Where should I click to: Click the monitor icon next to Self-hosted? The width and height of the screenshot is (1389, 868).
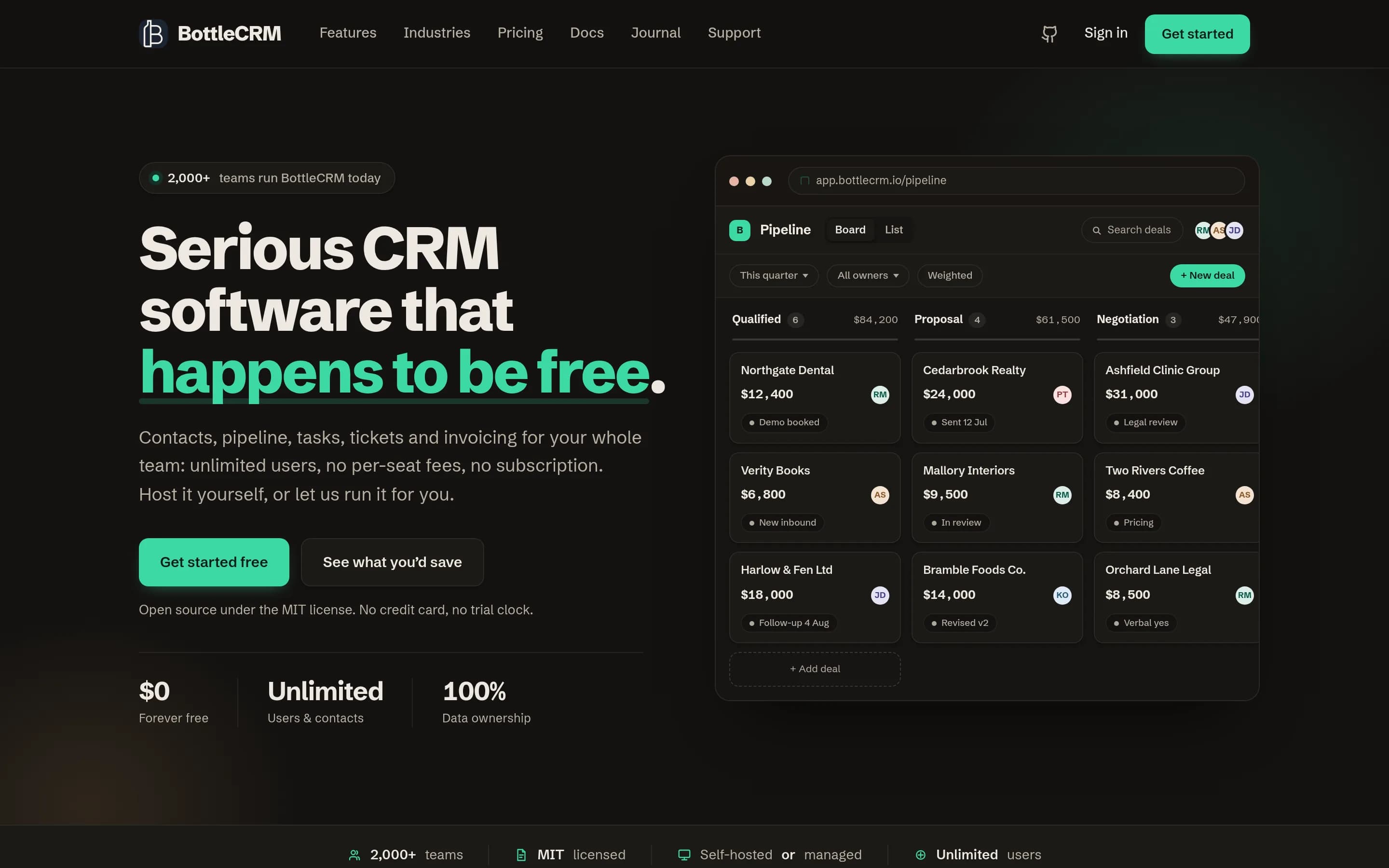click(x=684, y=855)
